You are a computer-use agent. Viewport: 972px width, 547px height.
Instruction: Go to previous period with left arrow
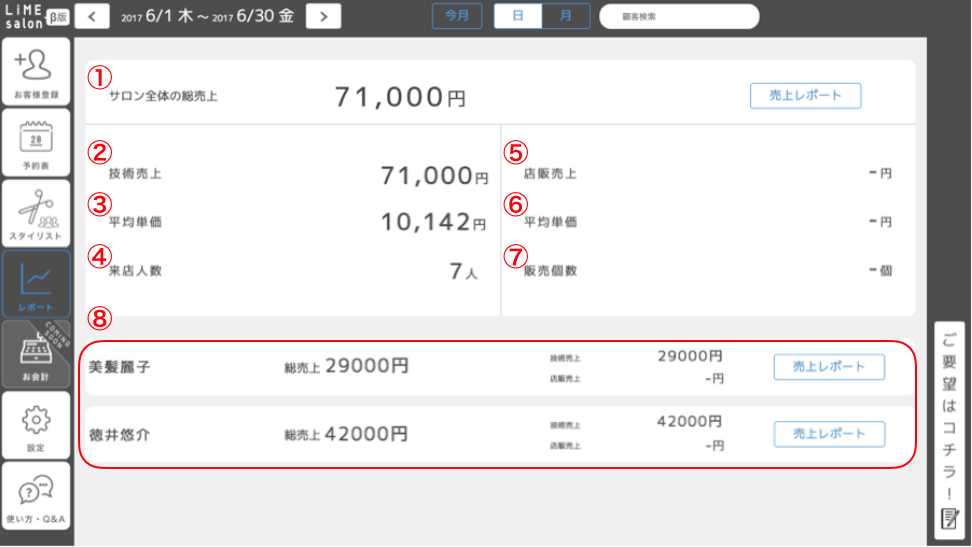(x=92, y=17)
